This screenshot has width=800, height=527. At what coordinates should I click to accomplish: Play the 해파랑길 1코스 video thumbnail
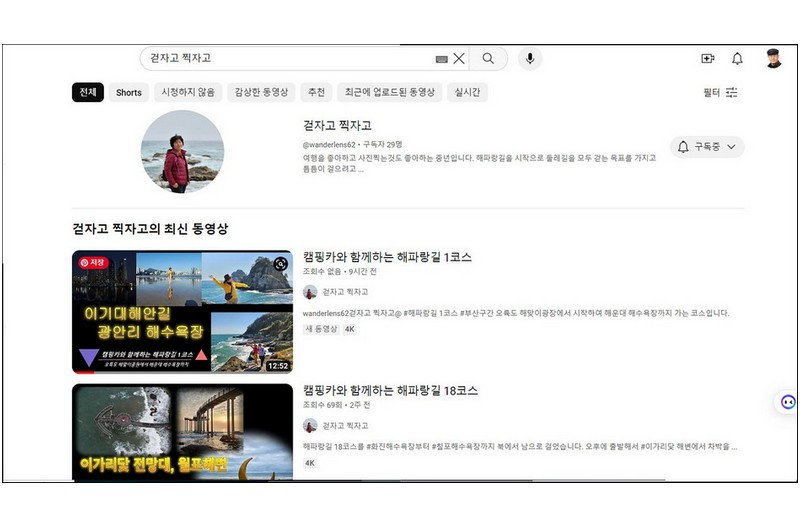click(183, 312)
